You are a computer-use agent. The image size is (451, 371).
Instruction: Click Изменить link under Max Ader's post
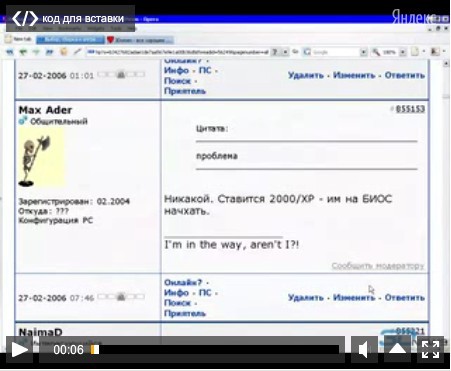(x=354, y=297)
